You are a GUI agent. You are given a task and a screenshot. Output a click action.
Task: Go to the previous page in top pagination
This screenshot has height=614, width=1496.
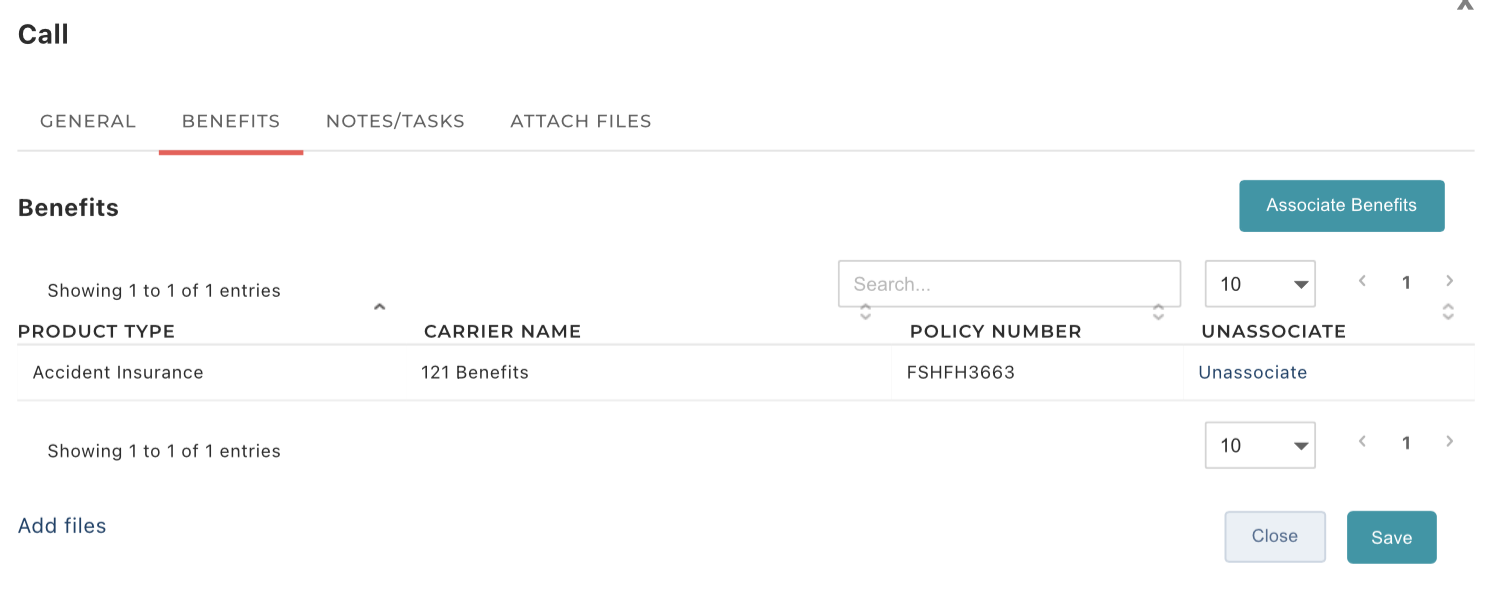coord(1362,281)
